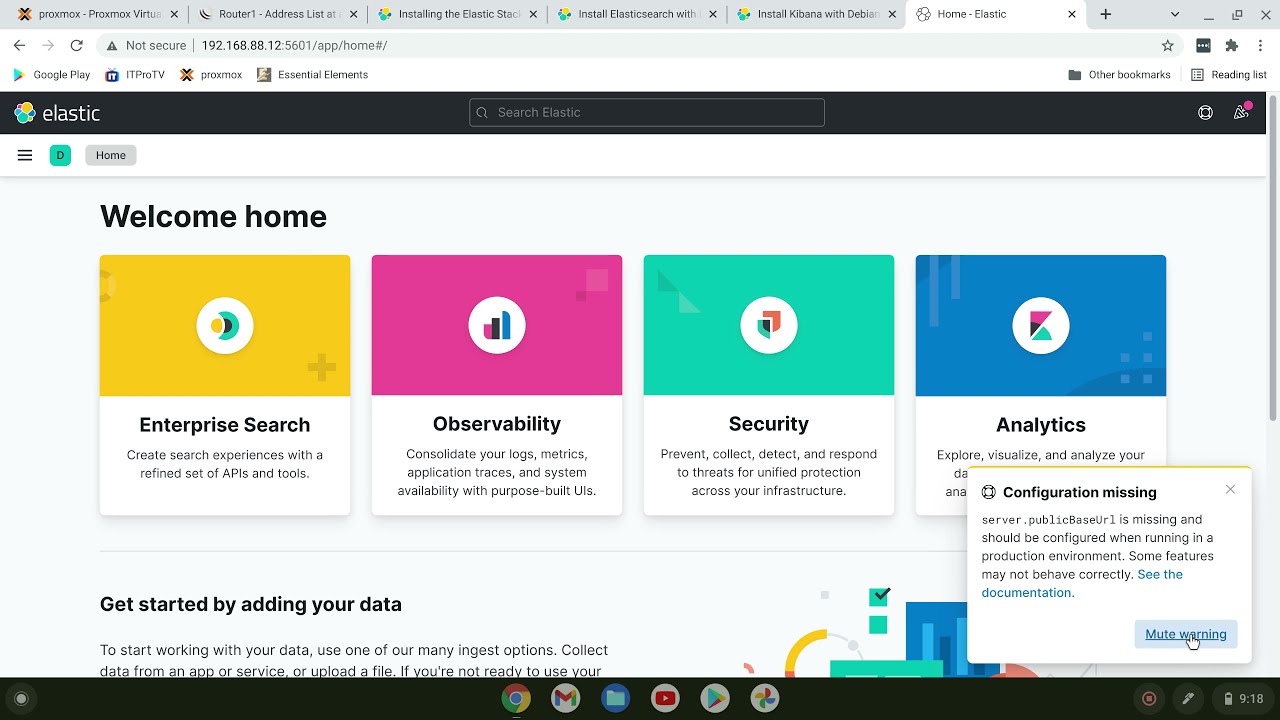Open the Analytics card title
Screen dimensions: 1280x720
[1041, 425]
